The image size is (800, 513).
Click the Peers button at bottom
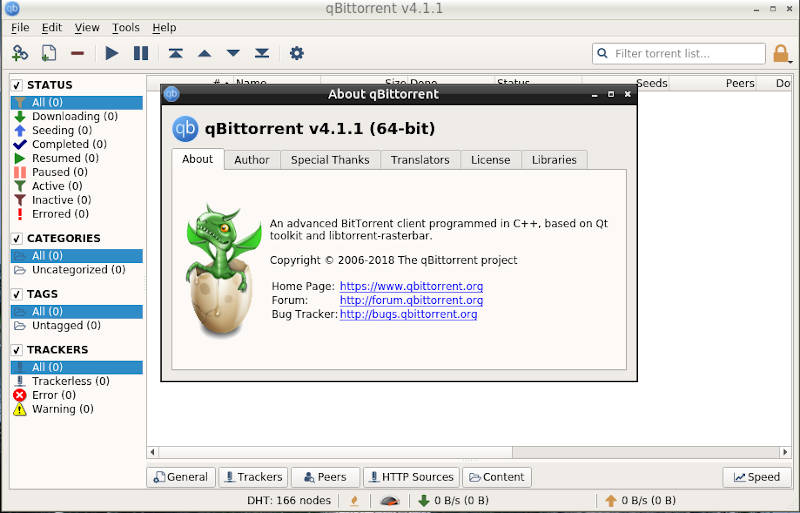click(x=326, y=477)
